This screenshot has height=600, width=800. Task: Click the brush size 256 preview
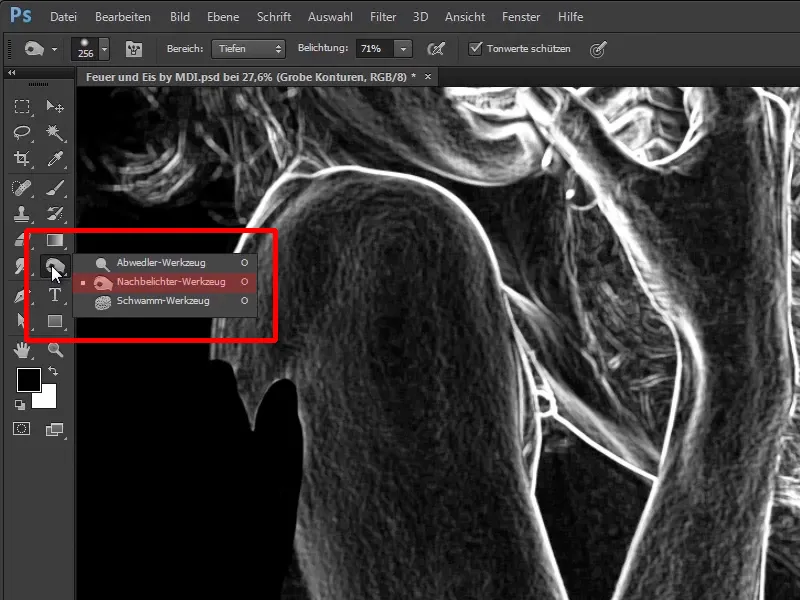[x=85, y=49]
